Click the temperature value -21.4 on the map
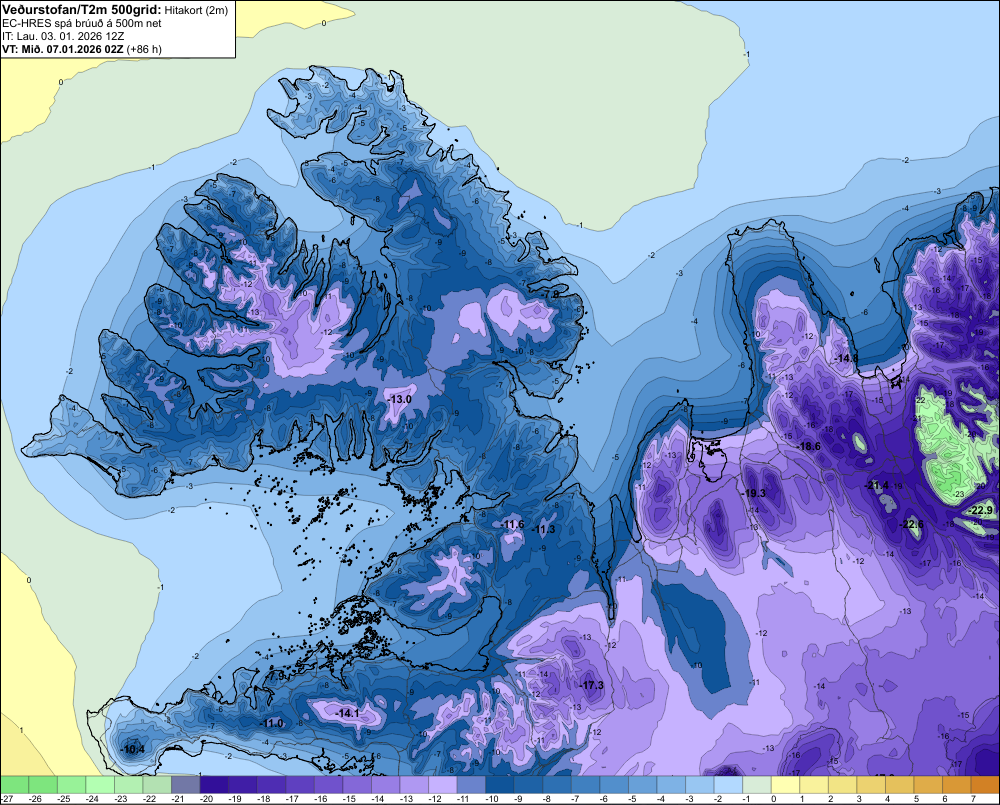The width and height of the screenshot is (1000, 805). (x=876, y=485)
